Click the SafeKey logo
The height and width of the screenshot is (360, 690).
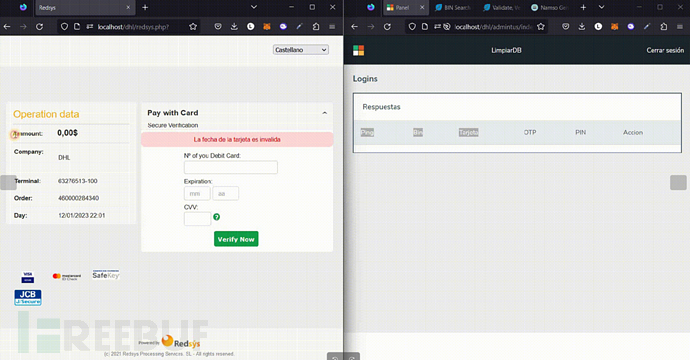coord(106,275)
